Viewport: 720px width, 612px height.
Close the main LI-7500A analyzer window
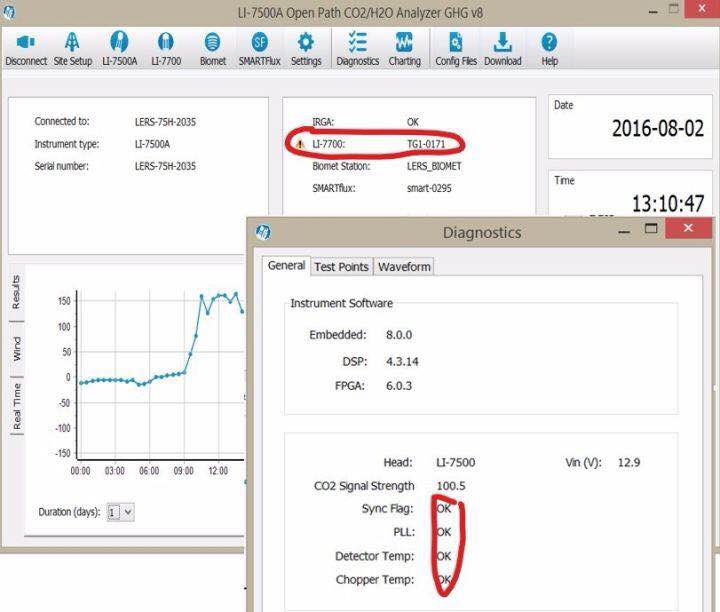702,9
